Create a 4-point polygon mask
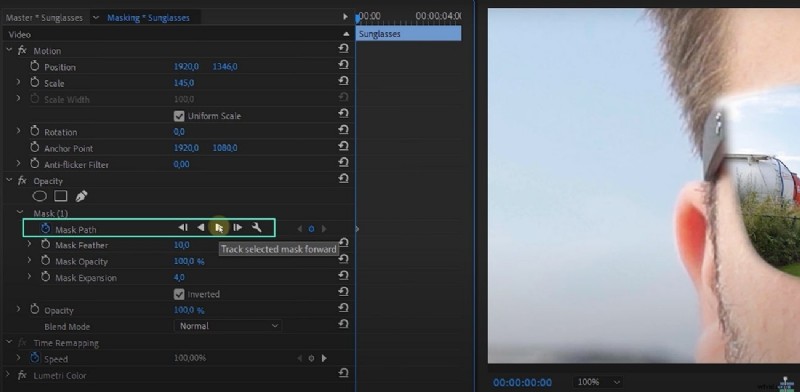Viewport: 800px width, 392px height. coord(61,196)
